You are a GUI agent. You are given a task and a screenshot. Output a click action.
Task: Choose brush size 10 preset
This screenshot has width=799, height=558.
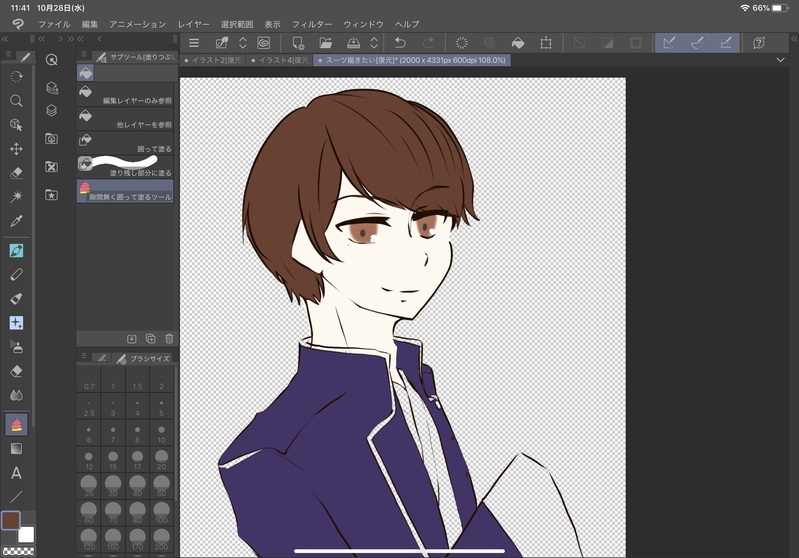click(162, 434)
